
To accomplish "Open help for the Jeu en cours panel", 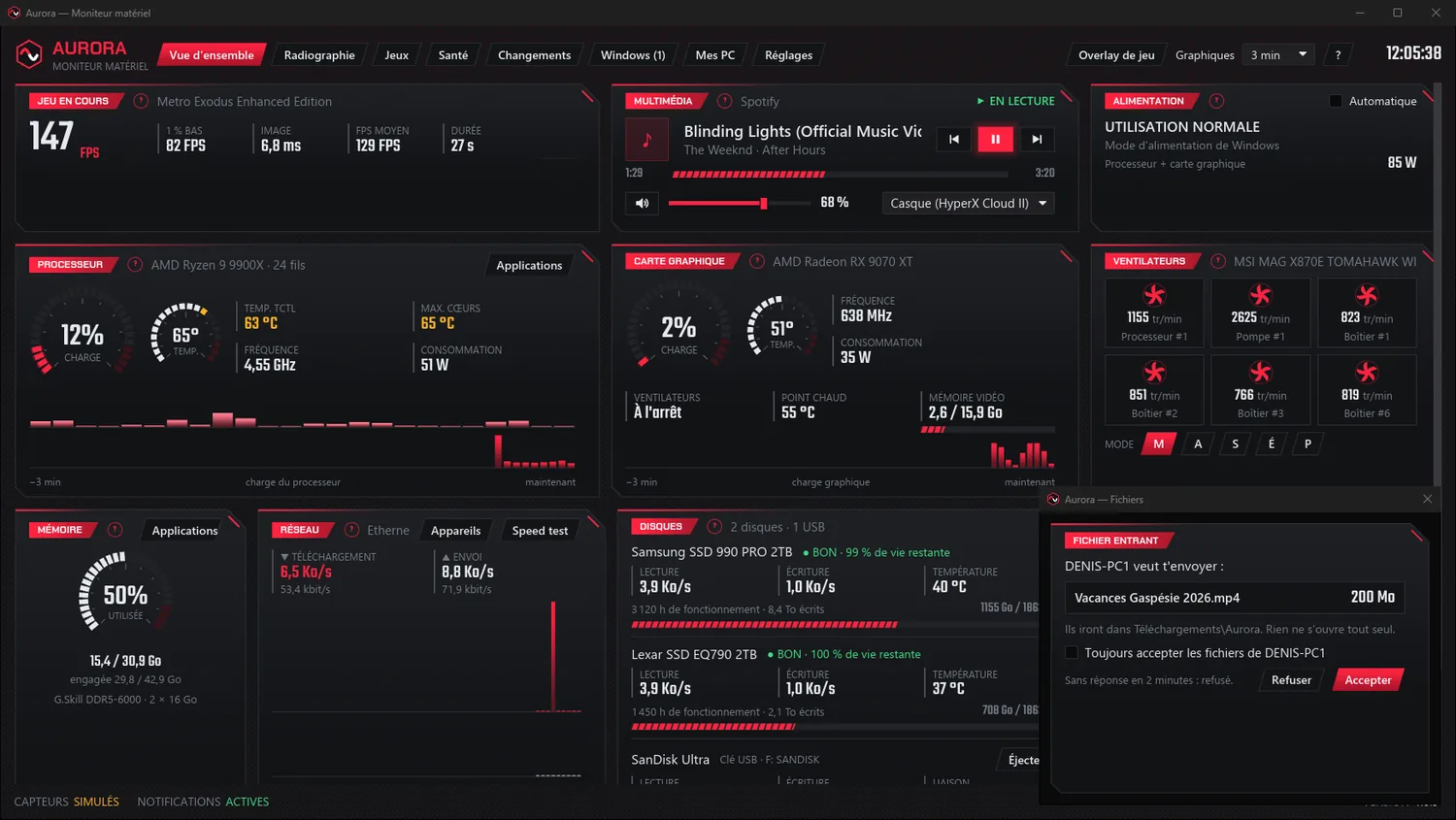I will pos(141,101).
